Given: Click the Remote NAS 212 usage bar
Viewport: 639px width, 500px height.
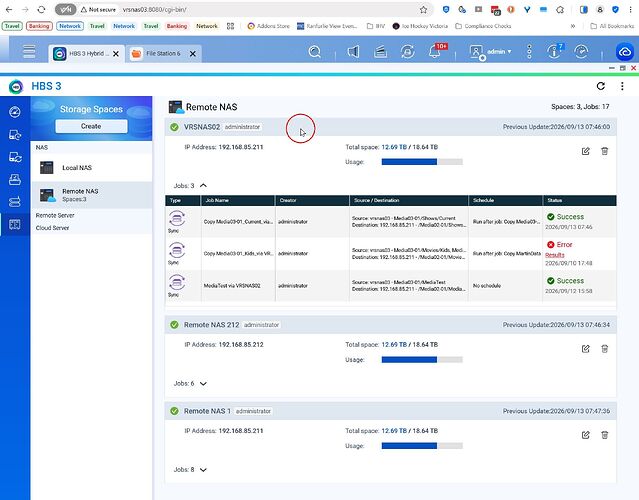Looking at the screenshot, I should click(x=422, y=360).
